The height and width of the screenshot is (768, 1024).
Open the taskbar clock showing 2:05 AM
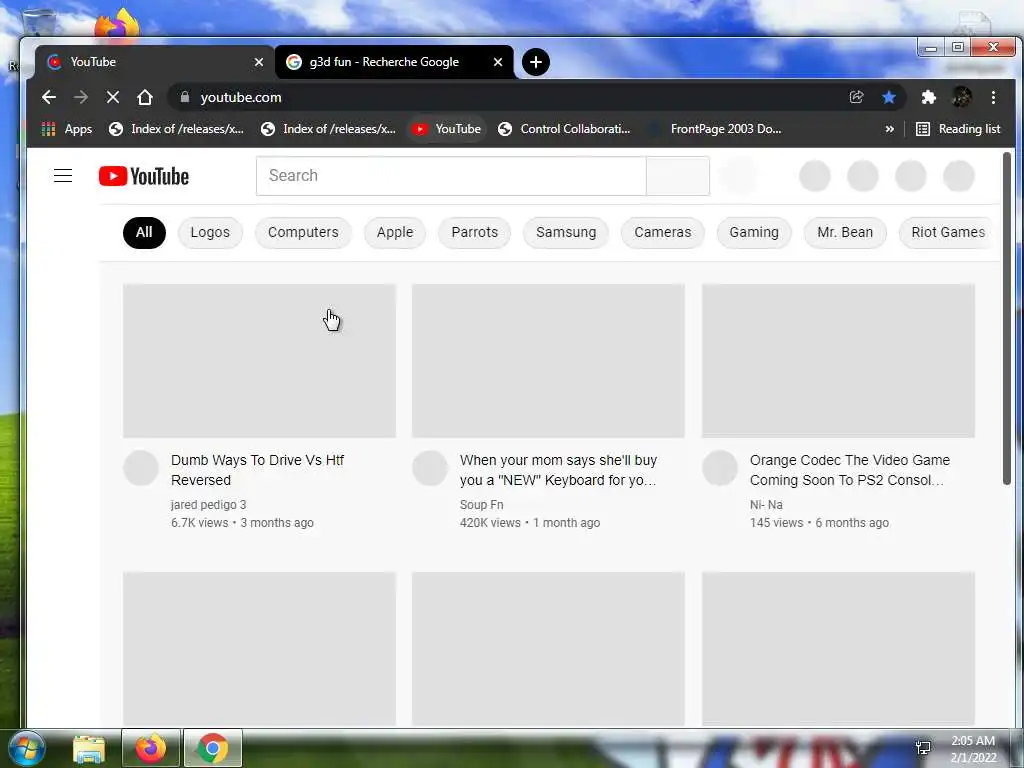[973, 749]
